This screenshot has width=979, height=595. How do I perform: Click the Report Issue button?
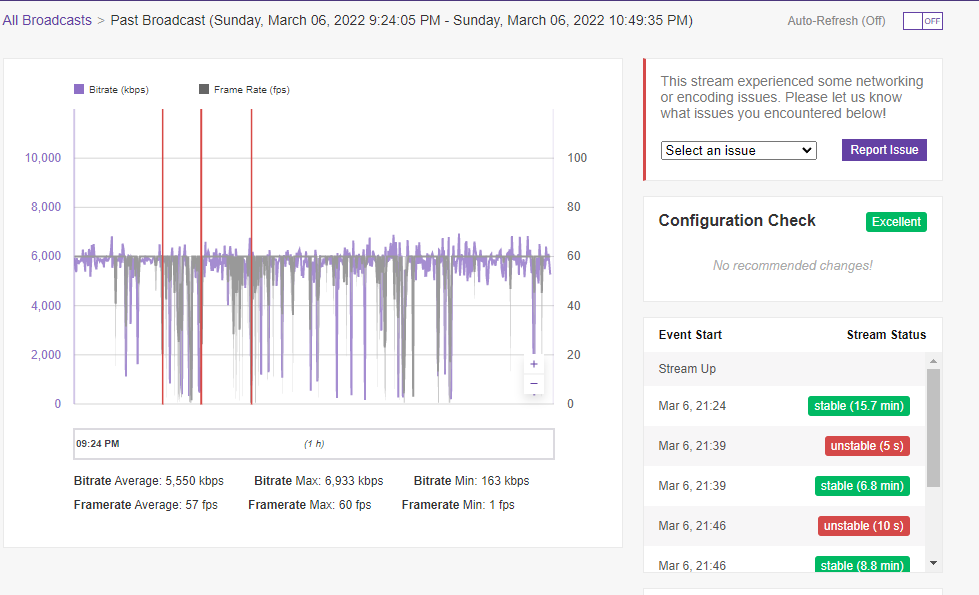pos(884,150)
